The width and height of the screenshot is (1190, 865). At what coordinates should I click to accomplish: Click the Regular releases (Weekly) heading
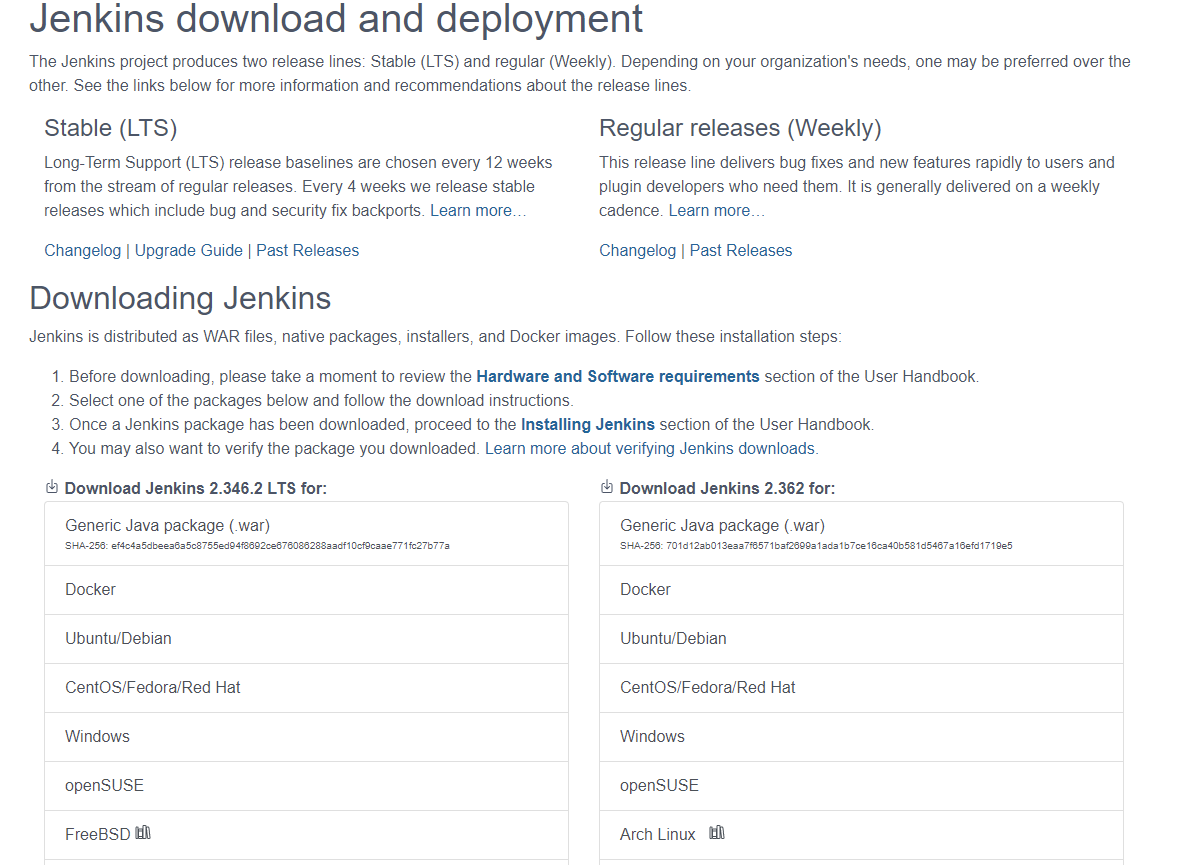tap(740, 128)
